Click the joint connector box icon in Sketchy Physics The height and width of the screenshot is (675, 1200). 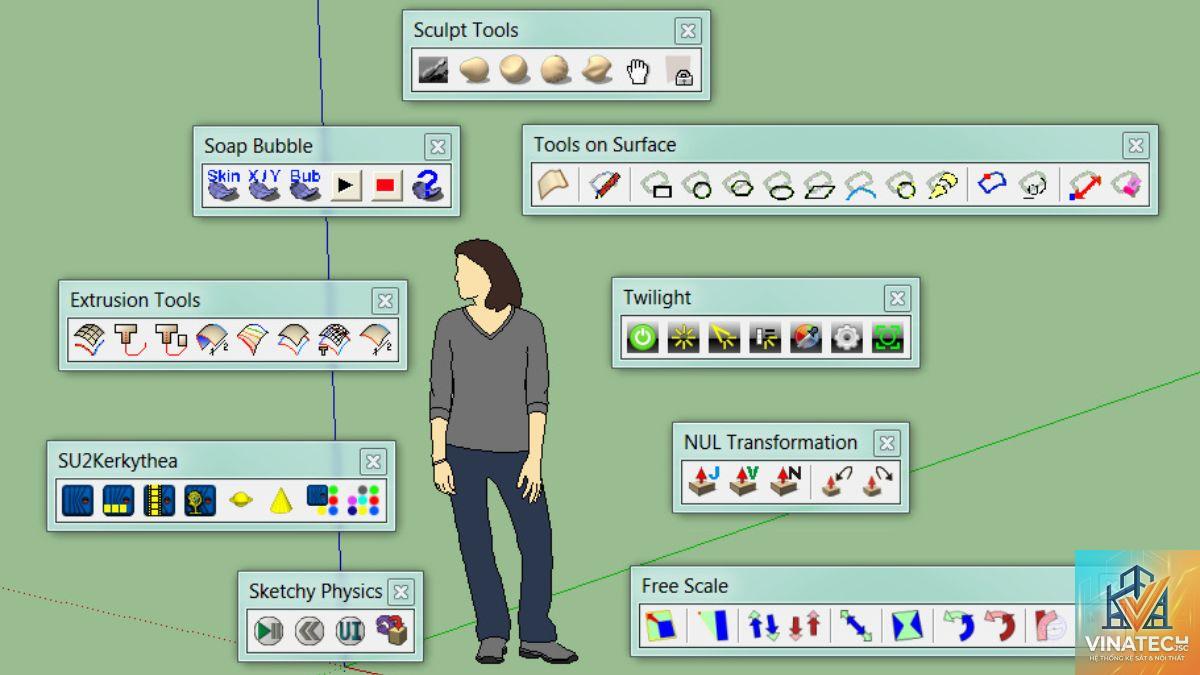392,631
